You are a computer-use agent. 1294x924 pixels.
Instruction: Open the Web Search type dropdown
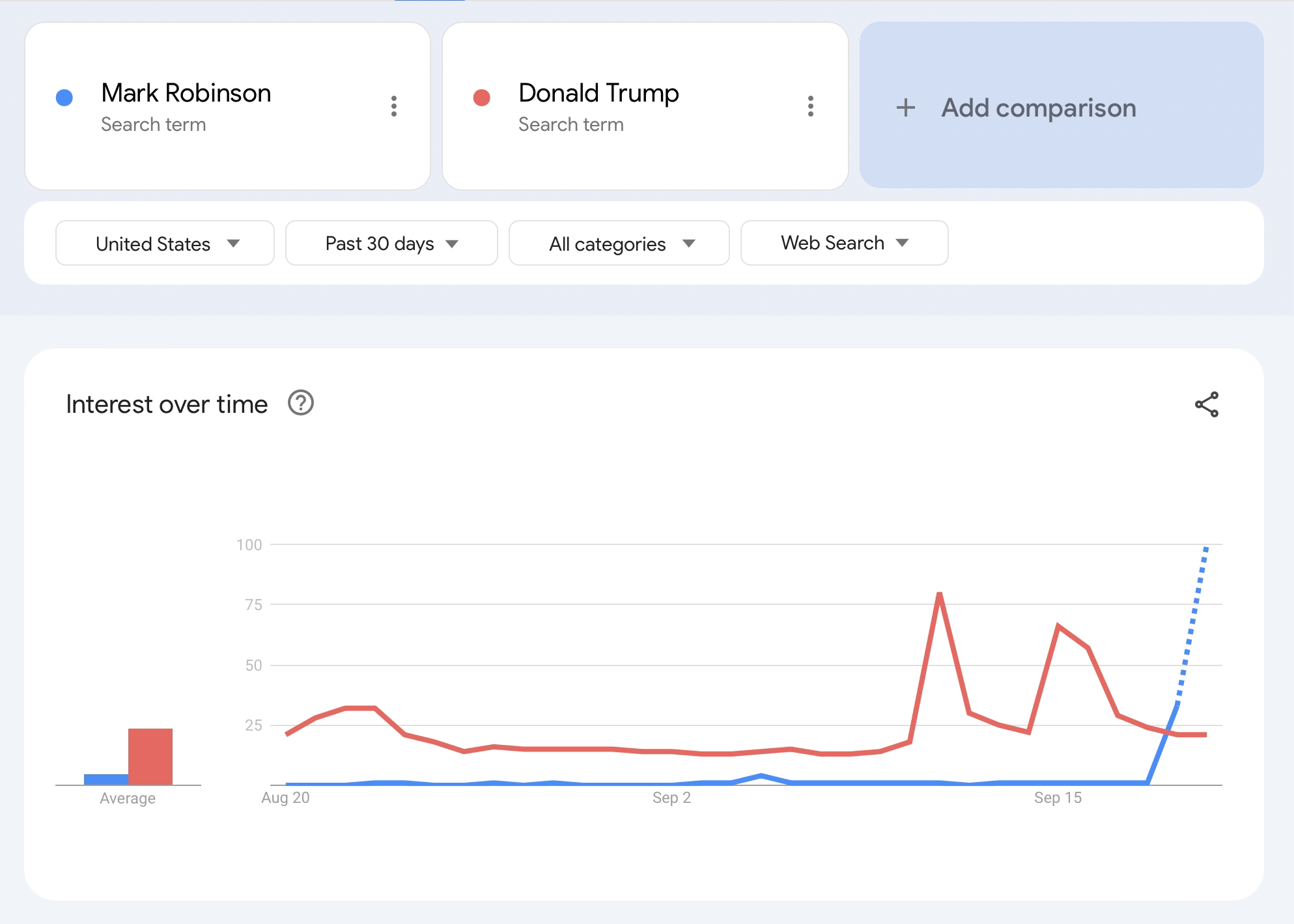click(844, 243)
